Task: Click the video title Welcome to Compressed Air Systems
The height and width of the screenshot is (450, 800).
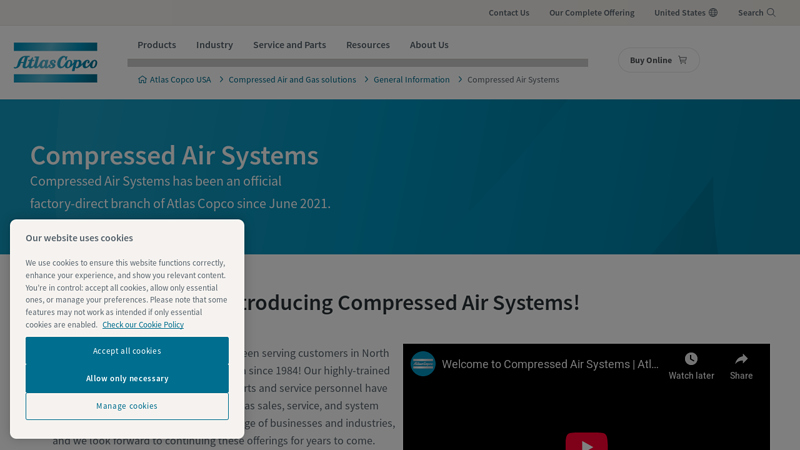Action: click(550, 364)
